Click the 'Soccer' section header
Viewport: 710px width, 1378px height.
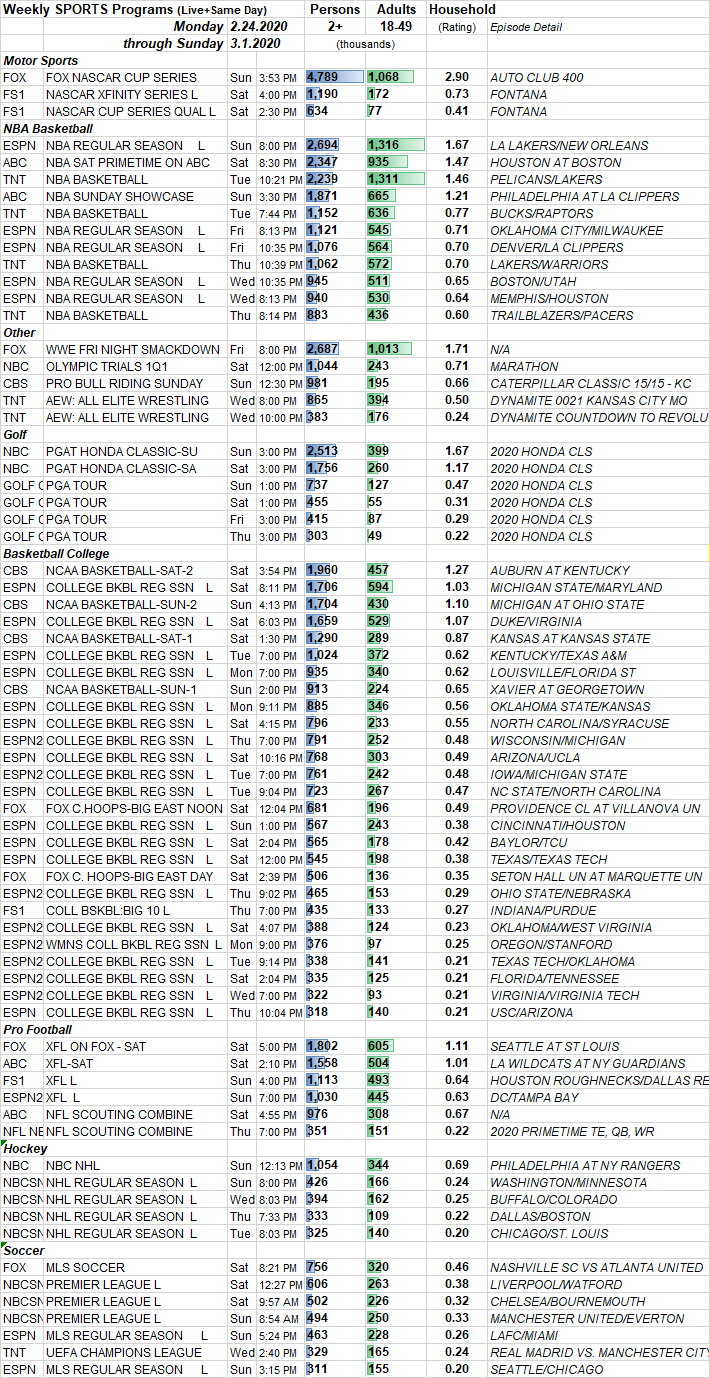click(x=26, y=1250)
